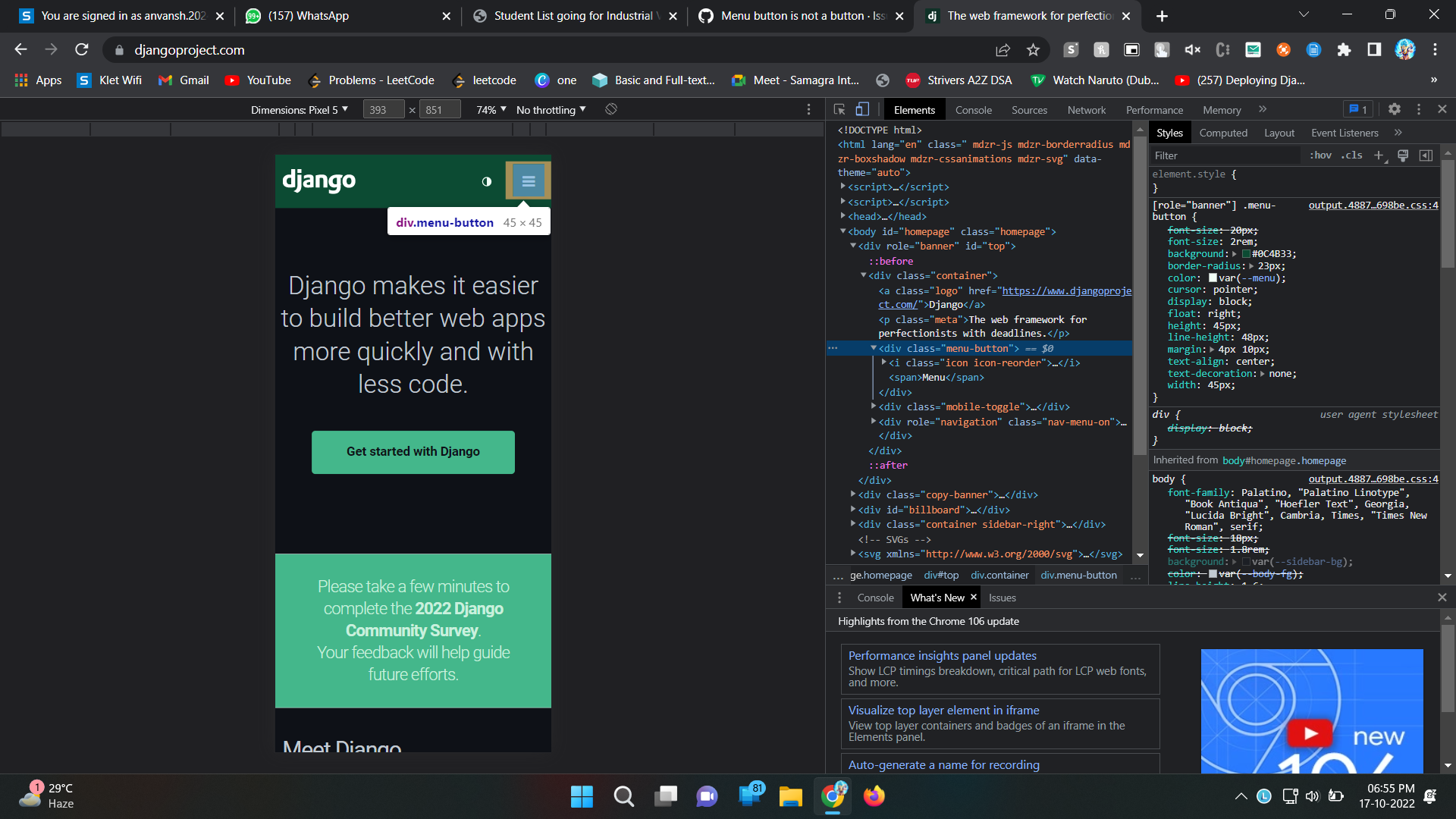Viewport: 1456px width, 819px height.
Task: Launch Firefox from the taskbar
Action: (874, 796)
